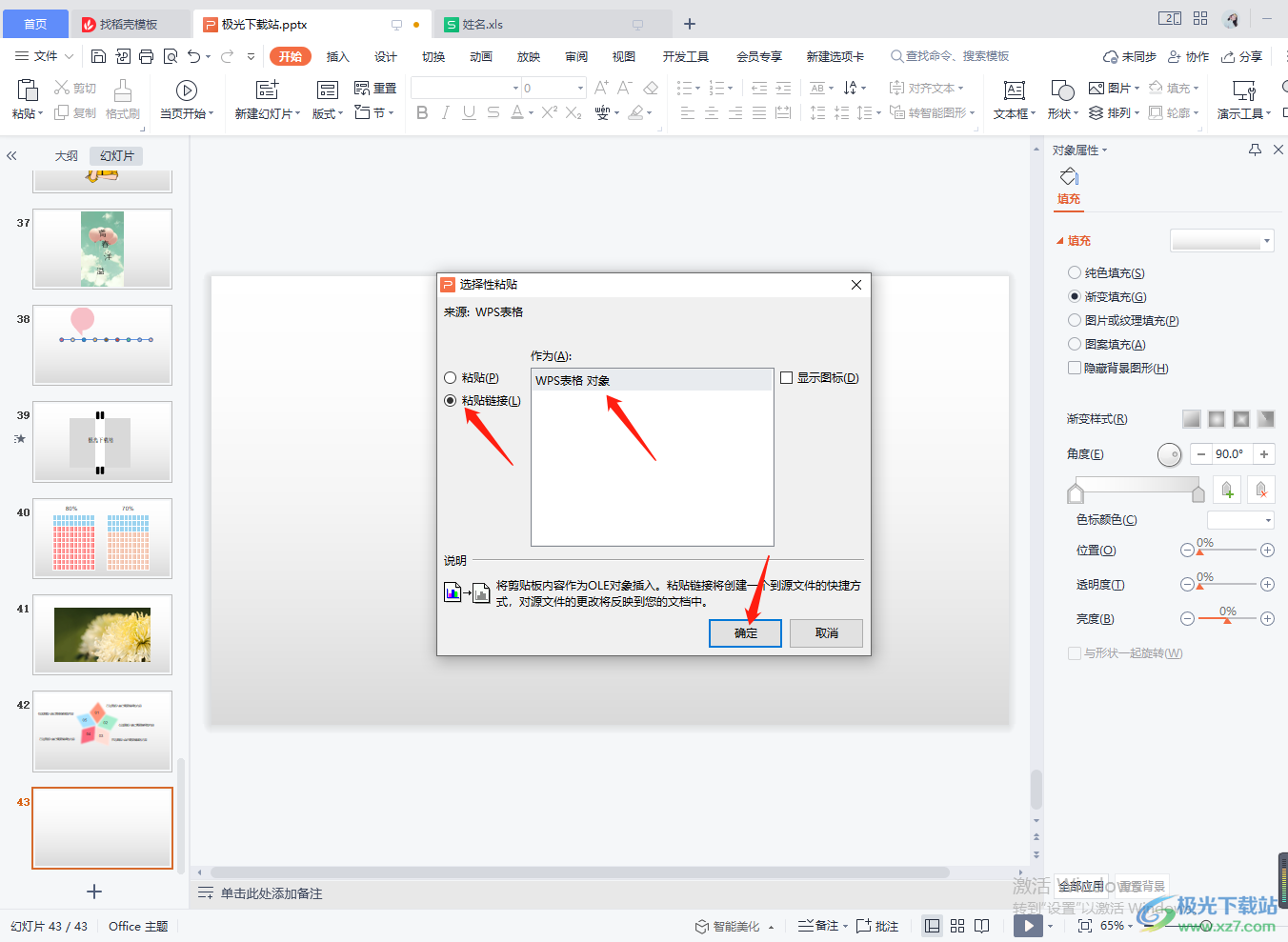Image resolution: width=1288 pixels, height=942 pixels.
Task: Click the Print icon in quick toolbar
Action: point(146,56)
